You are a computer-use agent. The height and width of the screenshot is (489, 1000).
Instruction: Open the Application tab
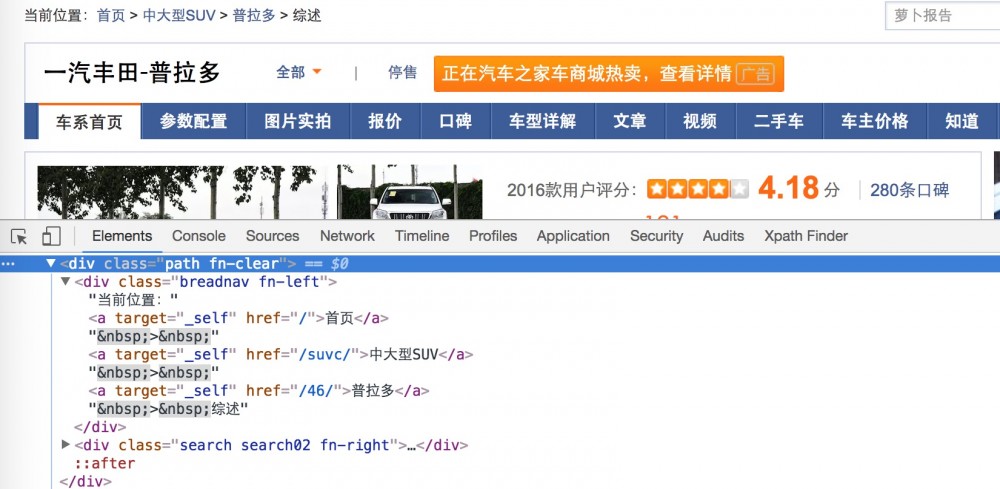click(573, 236)
